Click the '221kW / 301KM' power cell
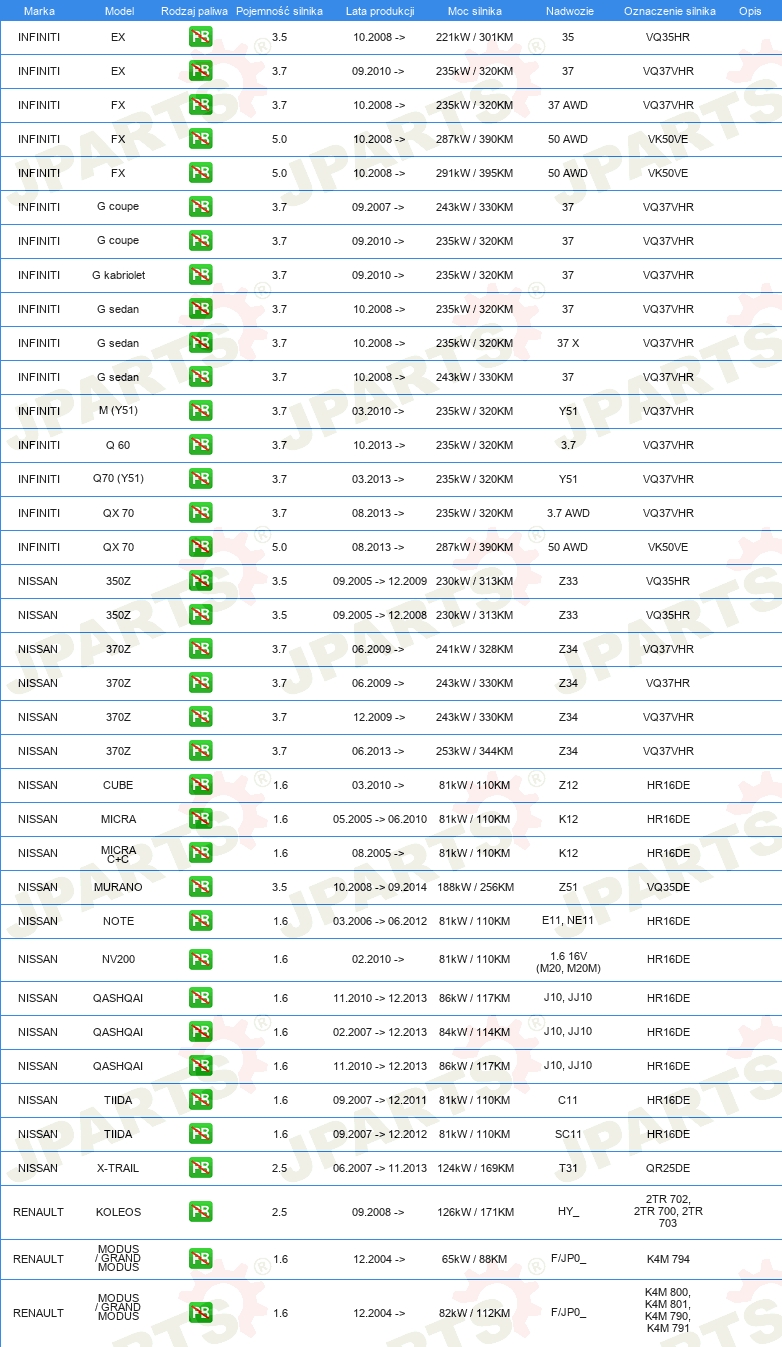This screenshot has height=1347, width=782. pos(474,37)
